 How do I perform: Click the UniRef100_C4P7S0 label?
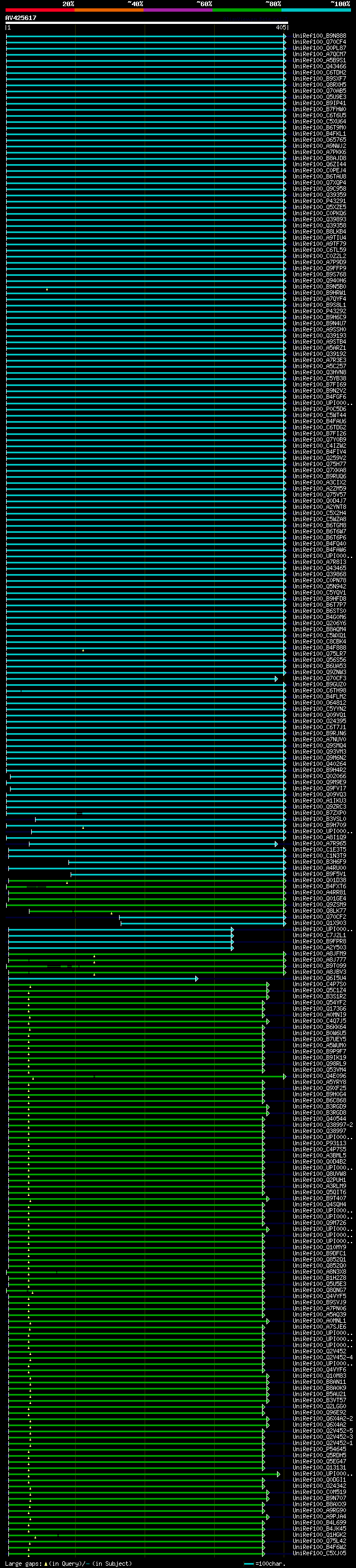click(319, 985)
